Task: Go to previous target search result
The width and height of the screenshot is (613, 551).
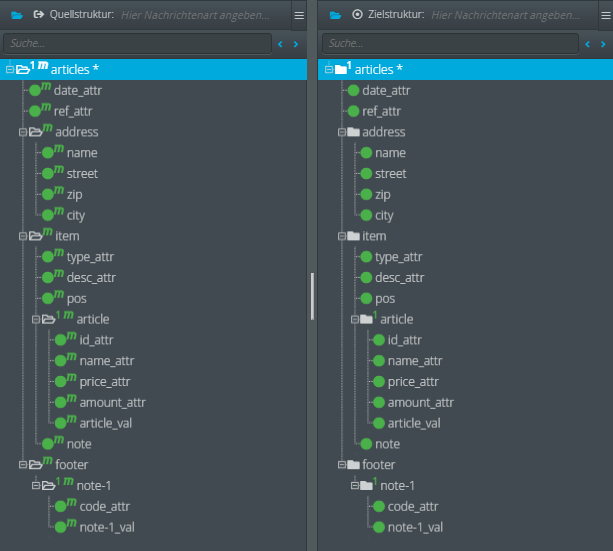Action: pos(587,44)
